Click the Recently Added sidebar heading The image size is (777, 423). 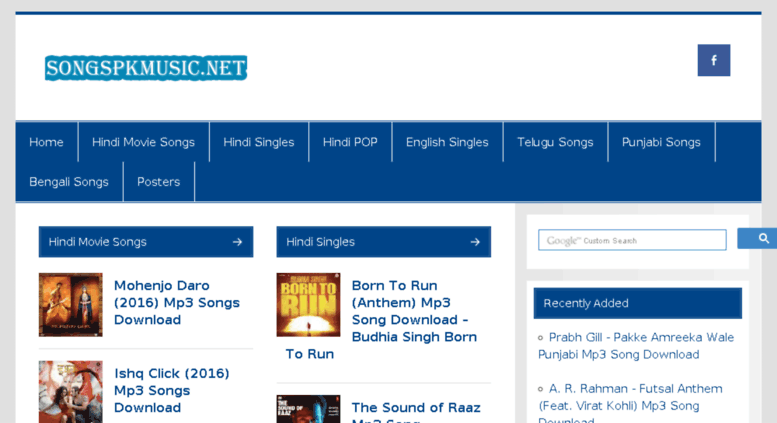(586, 303)
